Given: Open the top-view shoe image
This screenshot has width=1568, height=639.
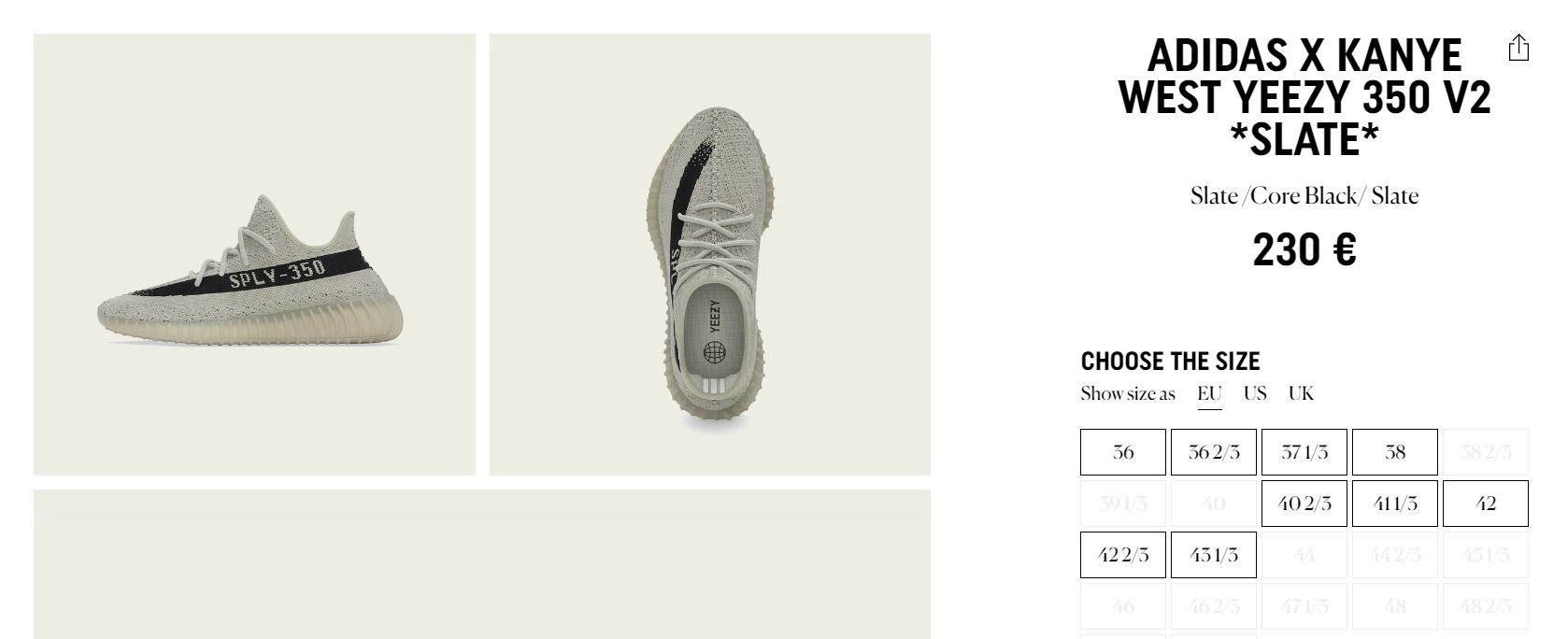Looking at the screenshot, I should pyautogui.click(x=710, y=254).
